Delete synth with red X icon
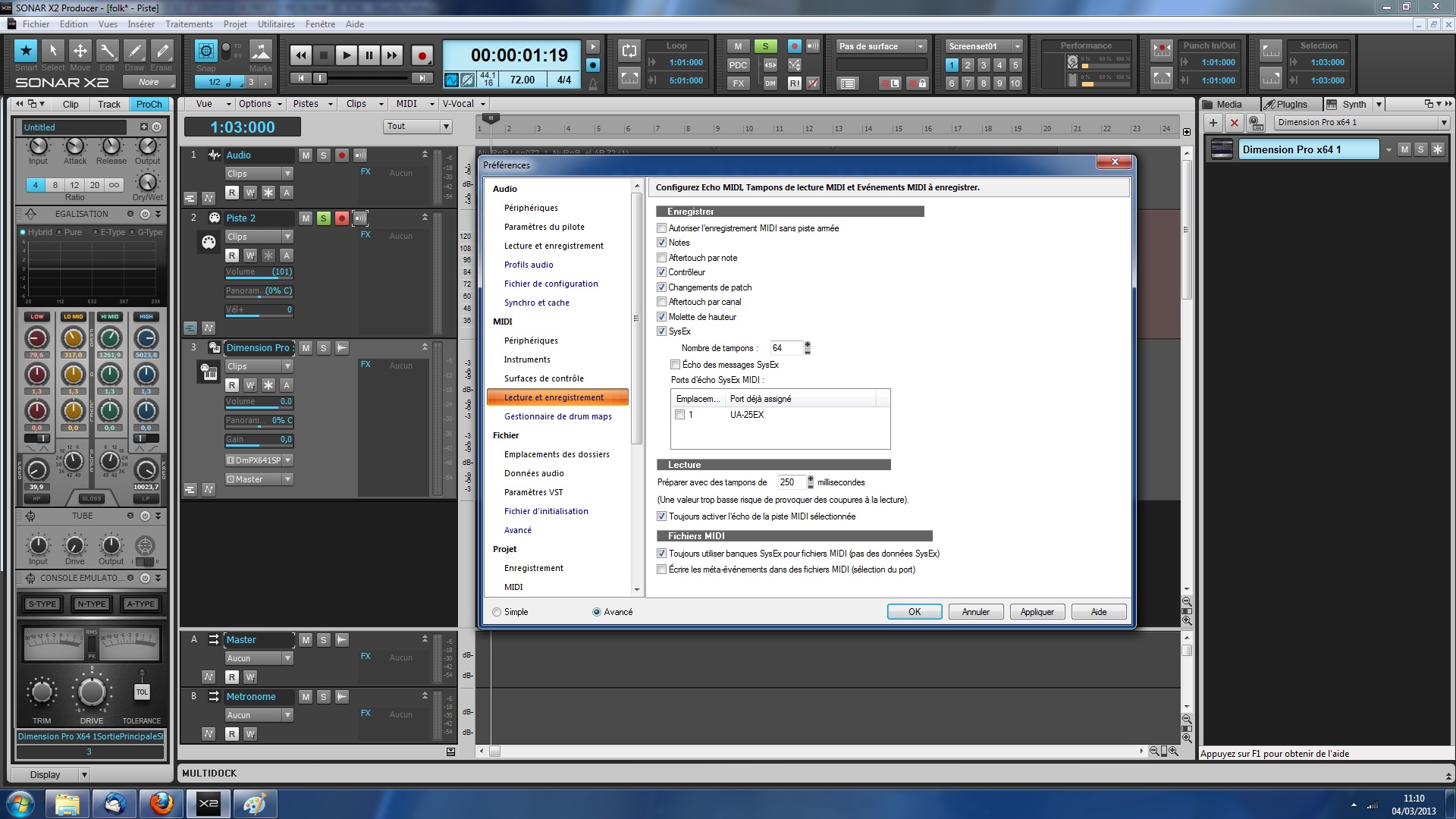Image resolution: width=1456 pixels, height=819 pixels. coord(1235,122)
